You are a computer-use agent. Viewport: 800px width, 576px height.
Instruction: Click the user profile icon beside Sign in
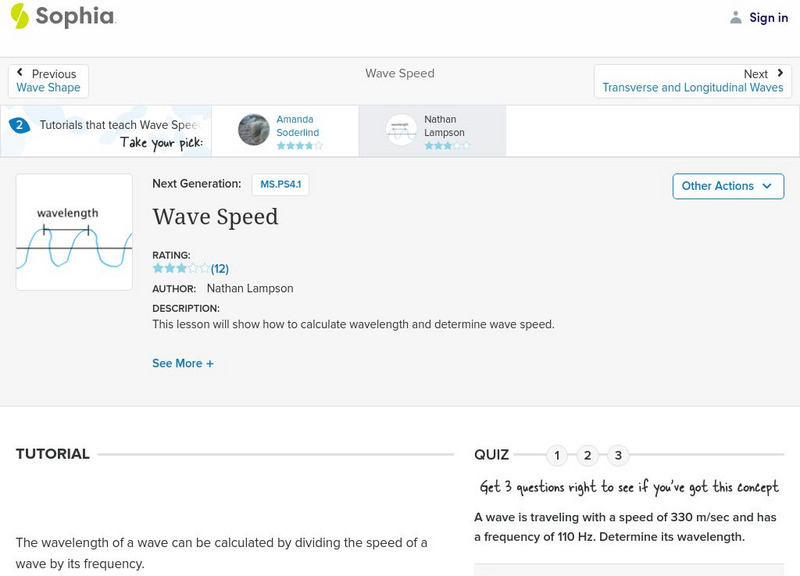736,17
